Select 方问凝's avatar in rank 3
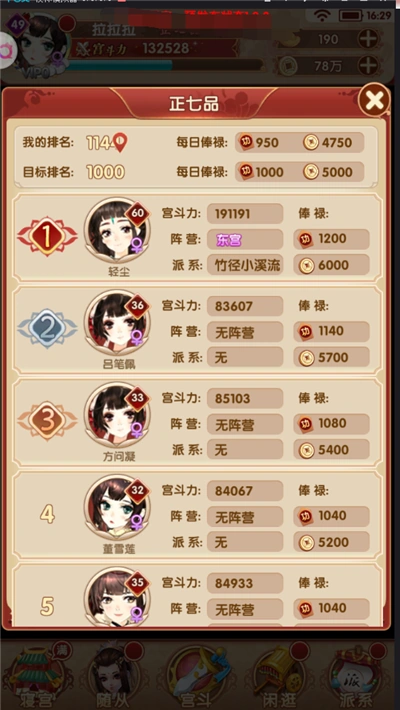Image resolution: width=400 pixels, height=710 pixels. (x=117, y=416)
